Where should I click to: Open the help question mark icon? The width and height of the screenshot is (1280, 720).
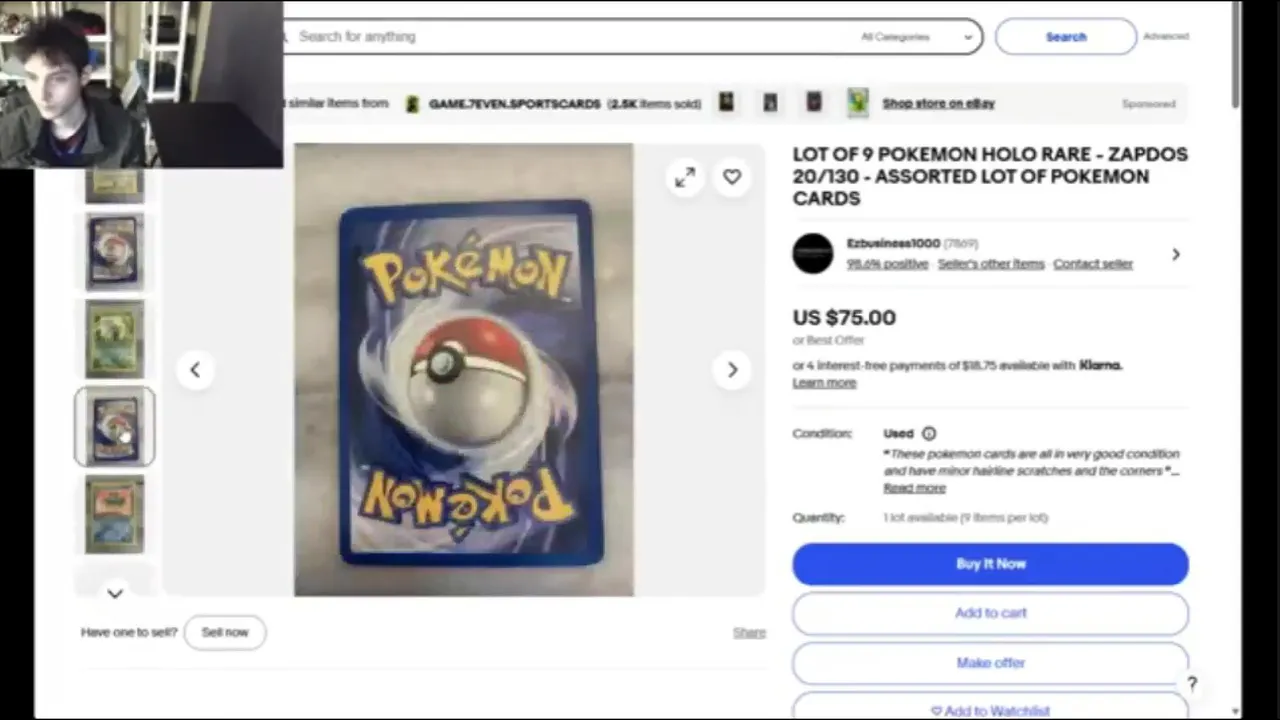(1192, 684)
